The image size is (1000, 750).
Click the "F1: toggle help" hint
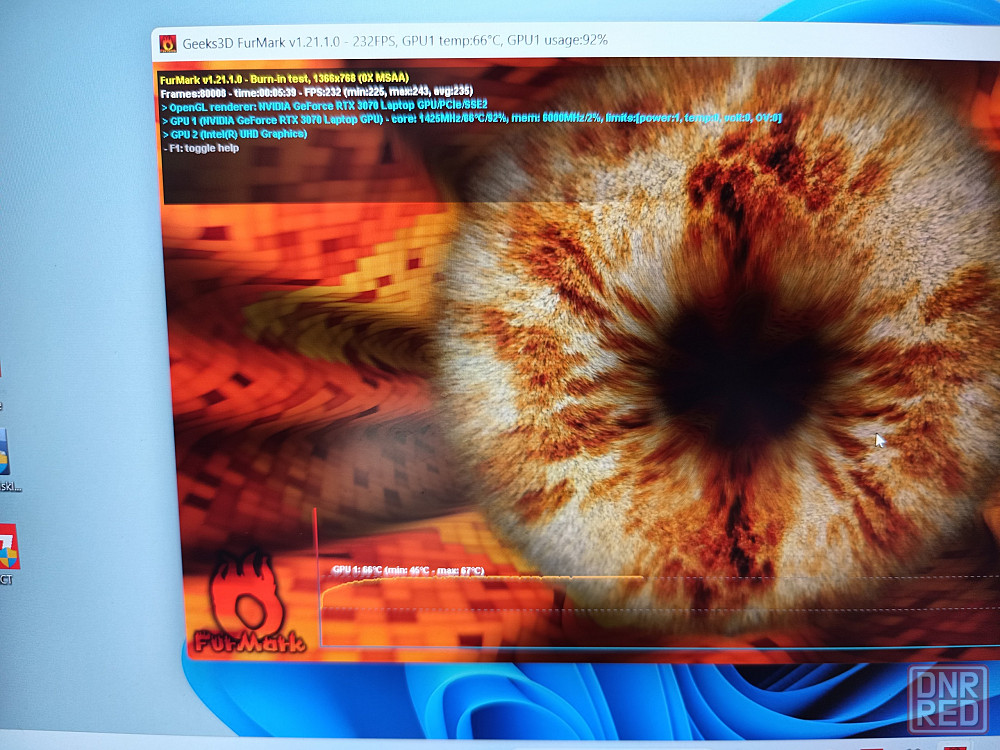coord(201,148)
